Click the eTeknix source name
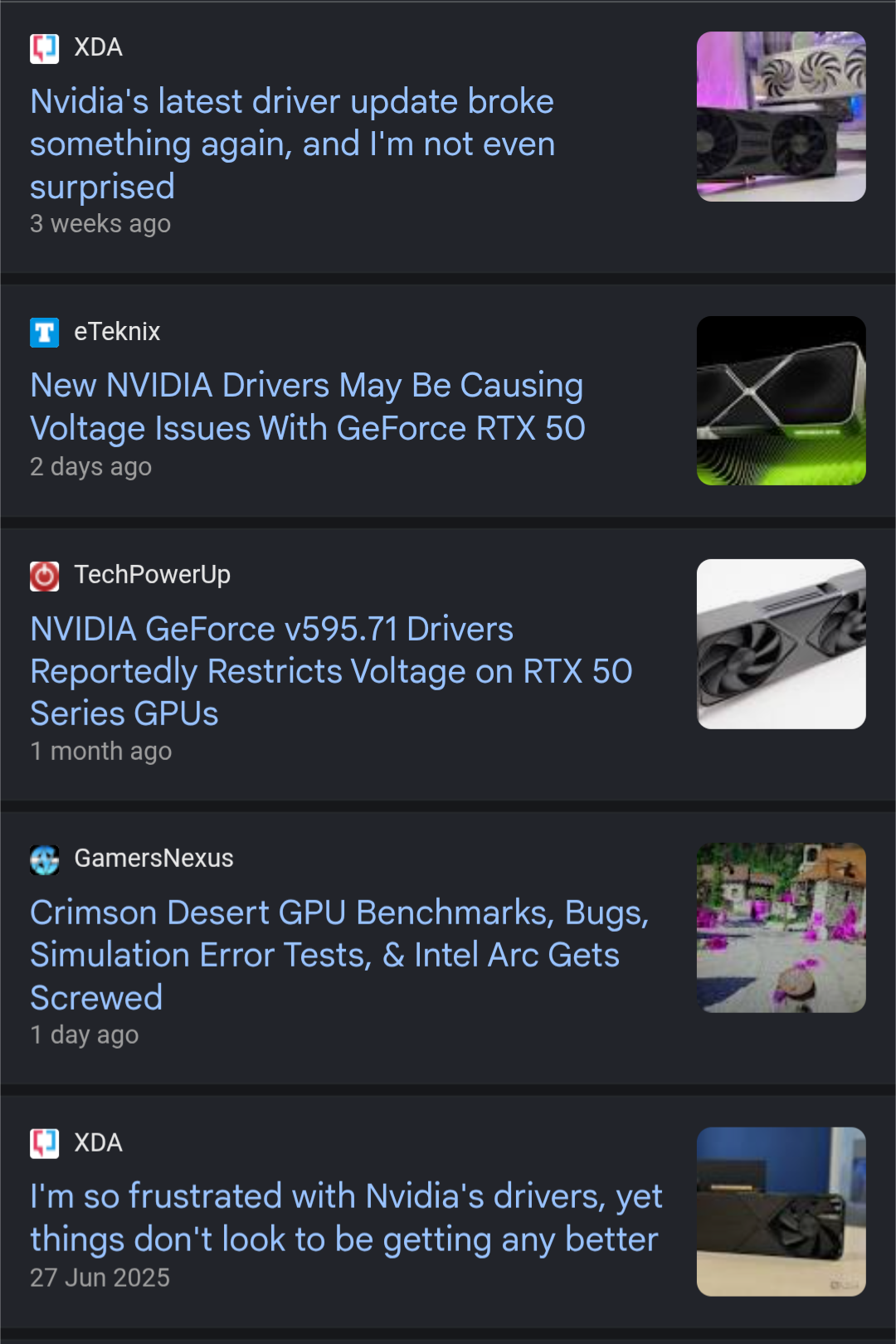The height and width of the screenshot is (1344, 896). [117, 332]
